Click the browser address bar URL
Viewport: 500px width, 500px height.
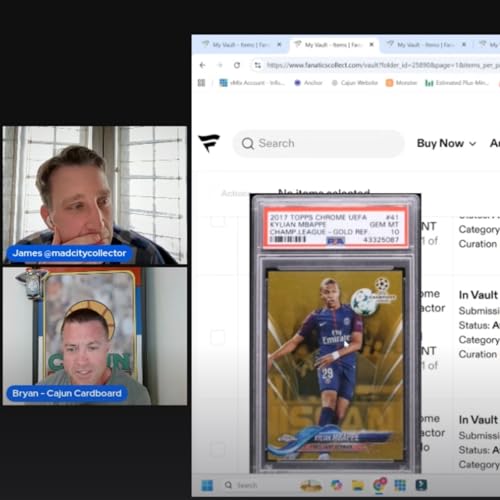coord(383,65)
